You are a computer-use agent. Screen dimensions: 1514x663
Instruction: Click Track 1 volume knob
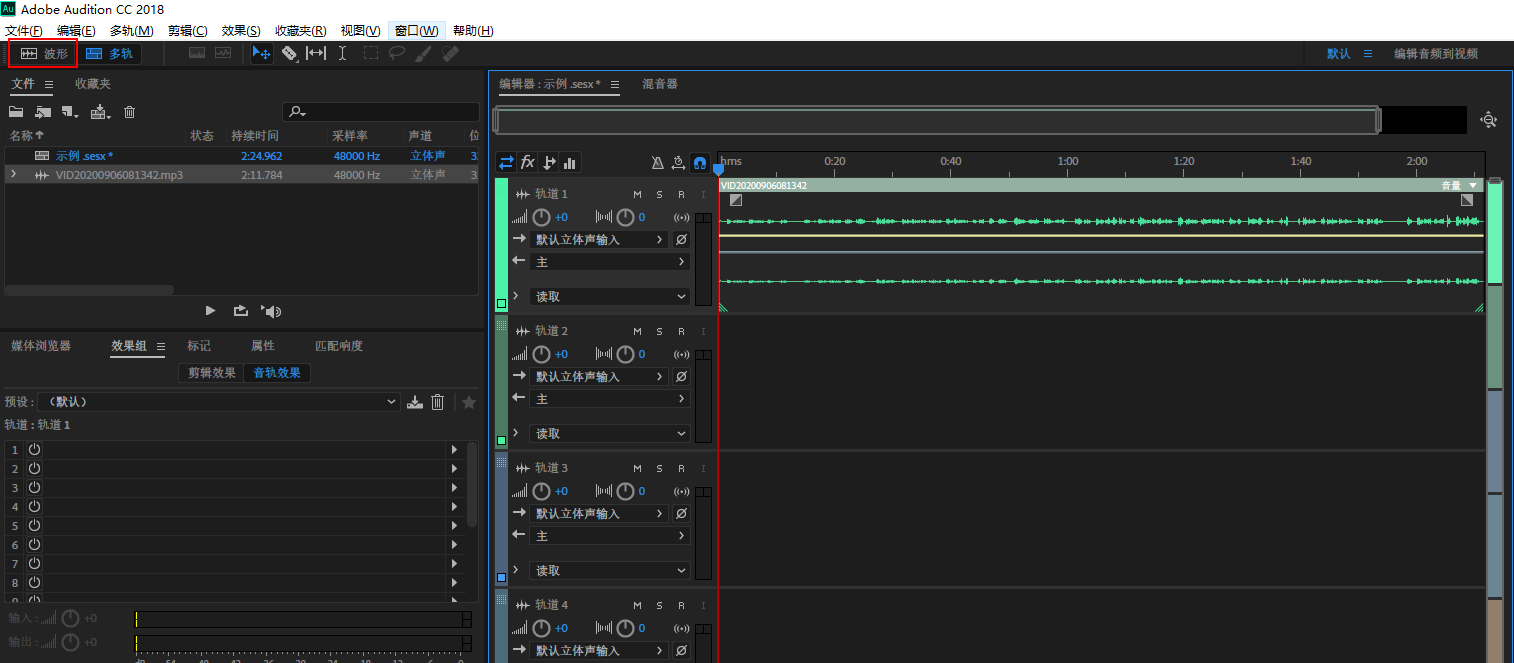point(541,217)
